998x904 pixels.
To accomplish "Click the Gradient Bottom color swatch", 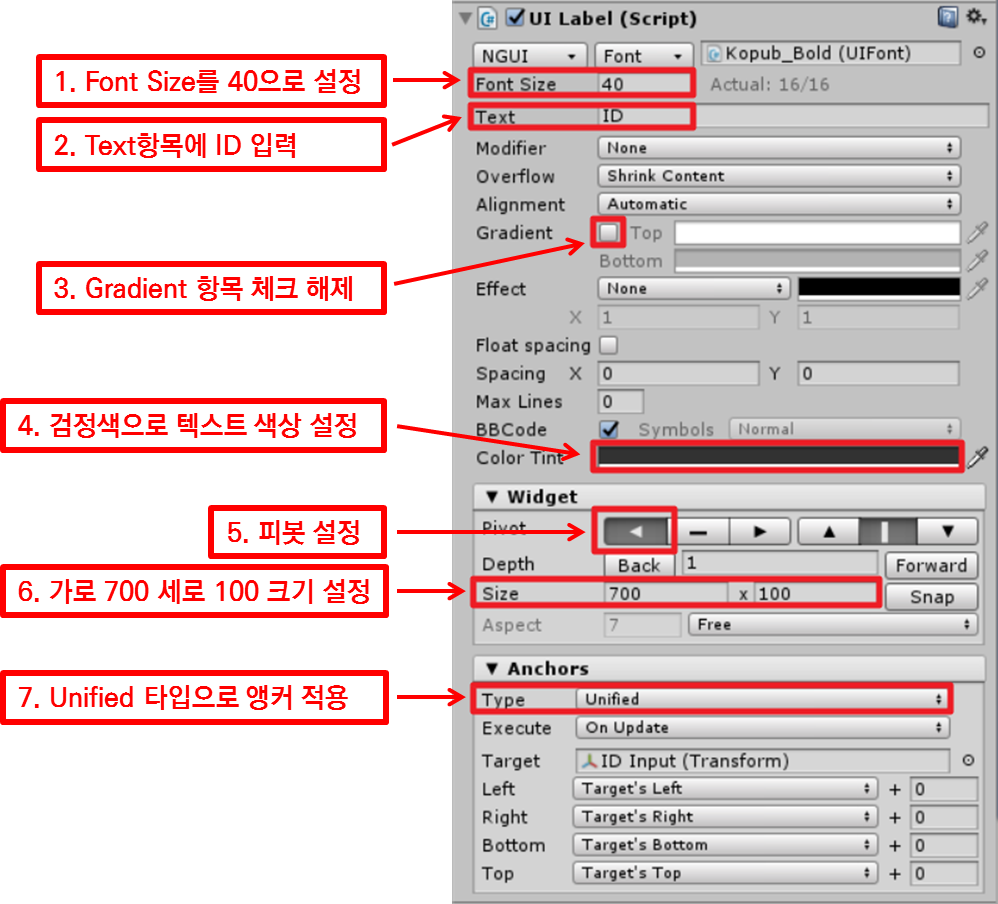I will point(817,260).
